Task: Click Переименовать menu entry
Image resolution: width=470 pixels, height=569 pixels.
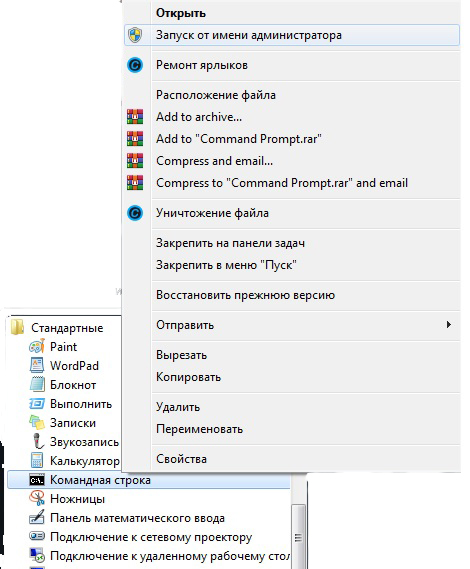Action: coord(199,429)
